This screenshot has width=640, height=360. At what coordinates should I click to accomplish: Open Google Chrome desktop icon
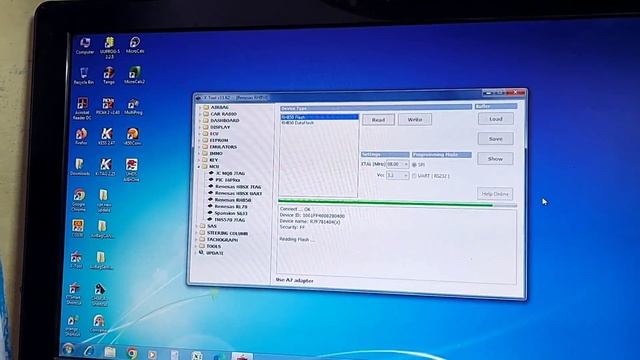(78, 200)
